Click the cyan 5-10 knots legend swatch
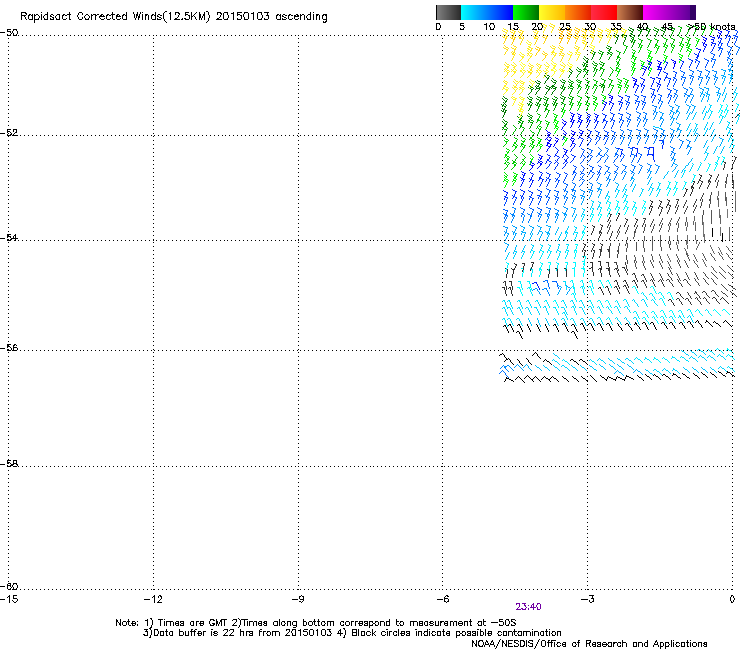The image size is (740, 650). pos(474,12)
